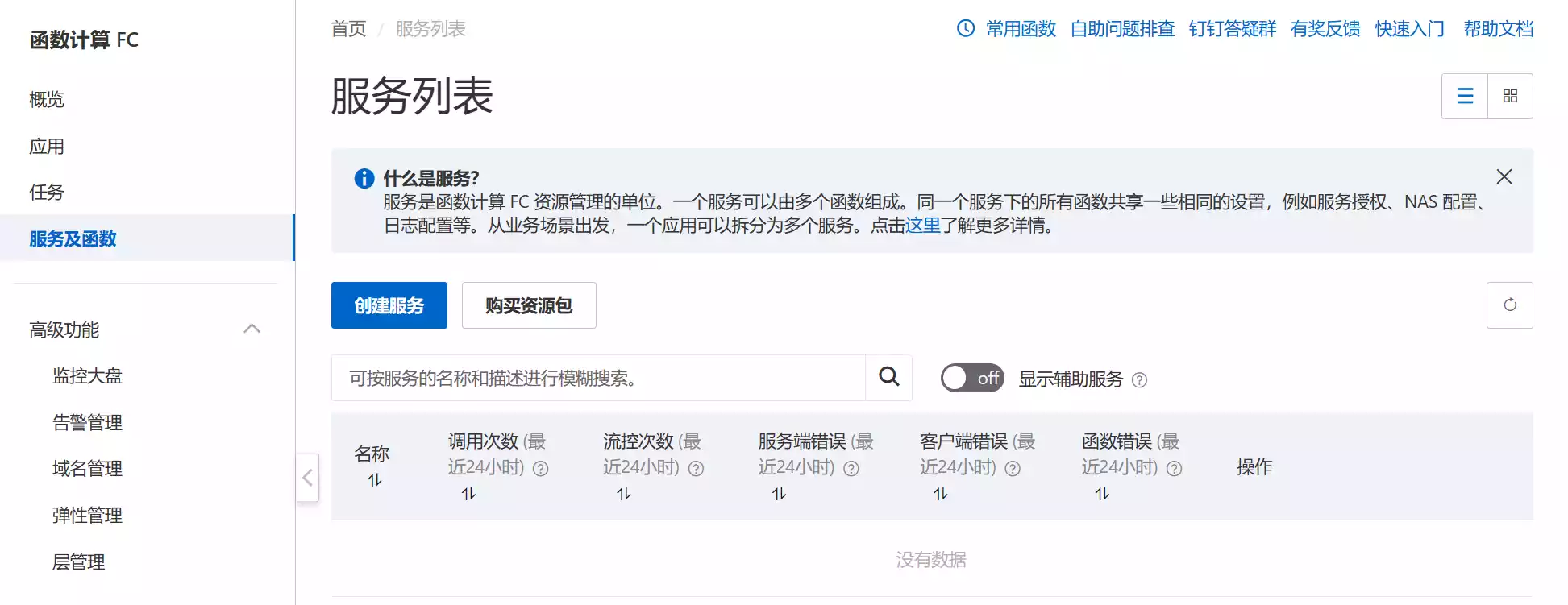Close the 什么是服务 info banner
This screenshot has width=1568, height=605.
1504,176
